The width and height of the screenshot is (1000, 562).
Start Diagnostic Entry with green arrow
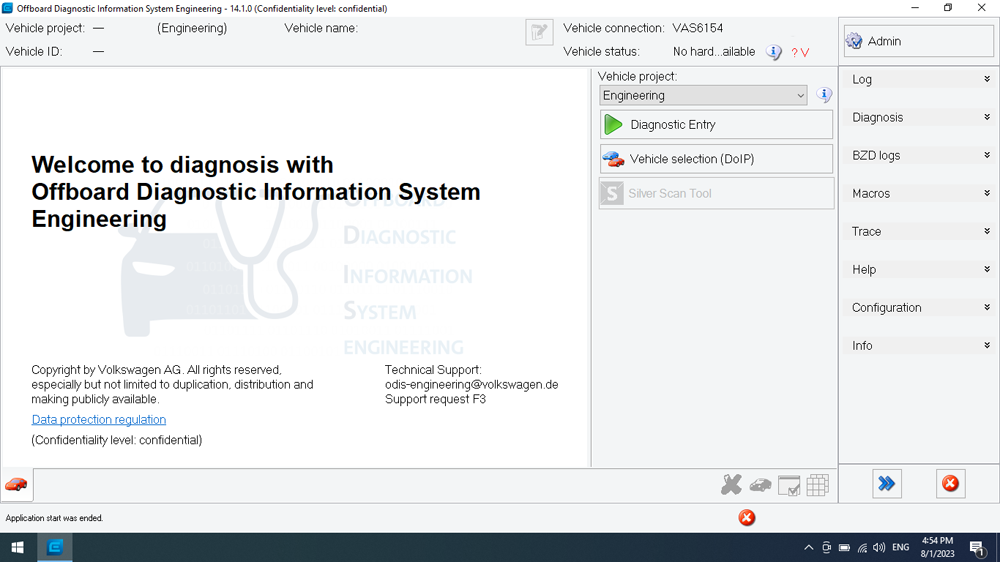716,124
